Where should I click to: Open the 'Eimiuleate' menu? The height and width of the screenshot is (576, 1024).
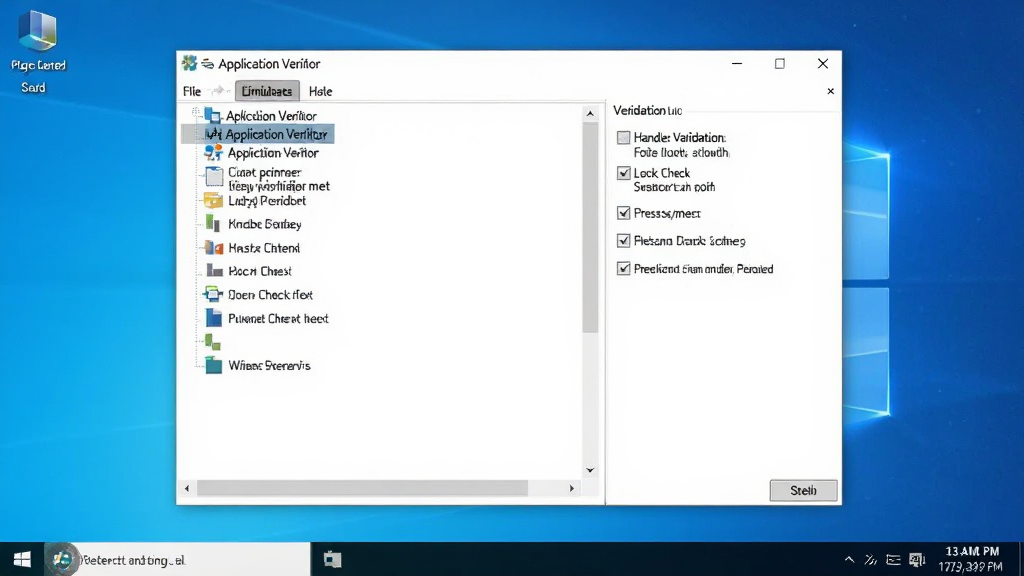point(267,91)
